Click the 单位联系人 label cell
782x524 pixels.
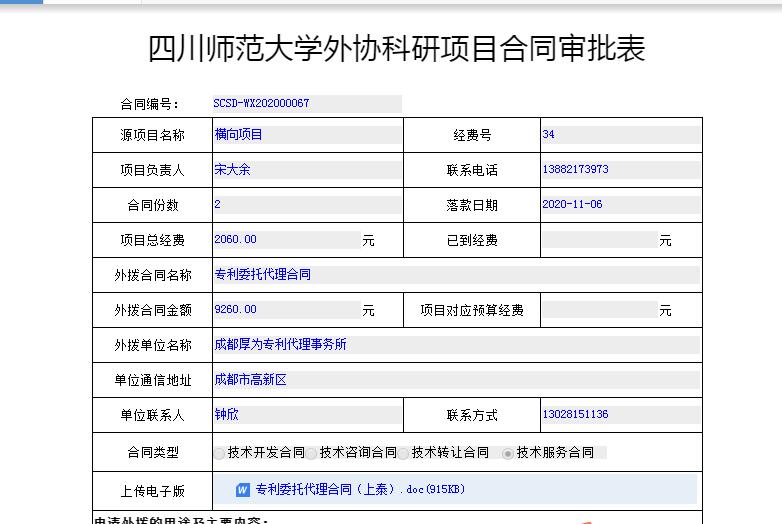coord(153,415)
